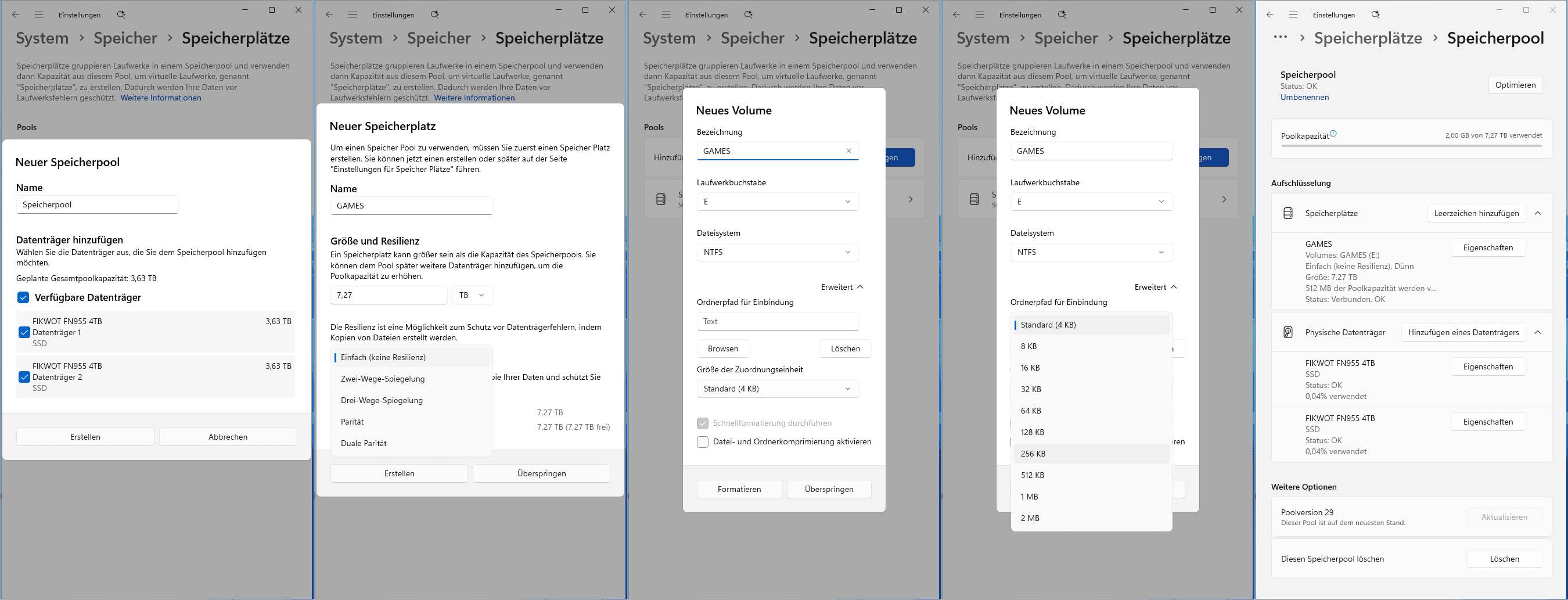Image resolution: width=1568 pixels, height=600 pixels.
Task: Click the Speicherplätze storage icon under Aufschlüsselung
Action: (1288, 214)
